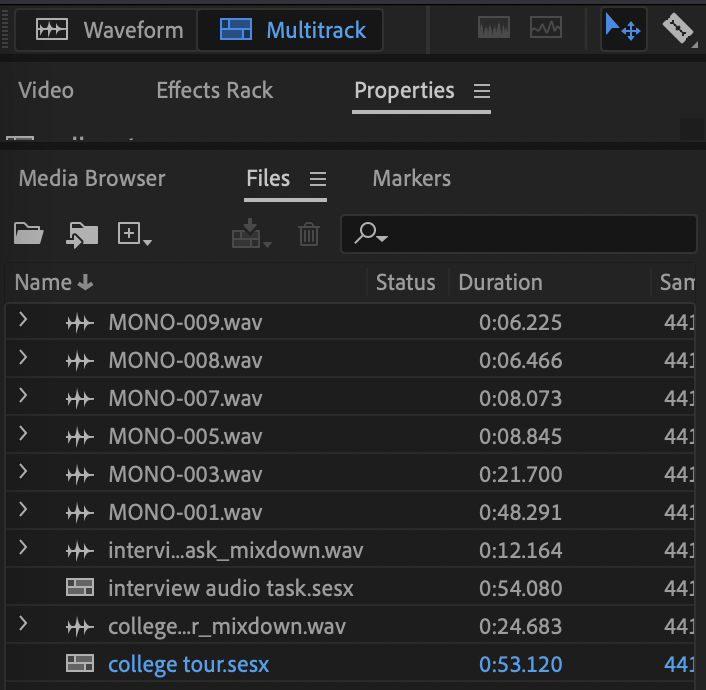Sort files by Name column header
706x690 pixels.
point(44,282)
